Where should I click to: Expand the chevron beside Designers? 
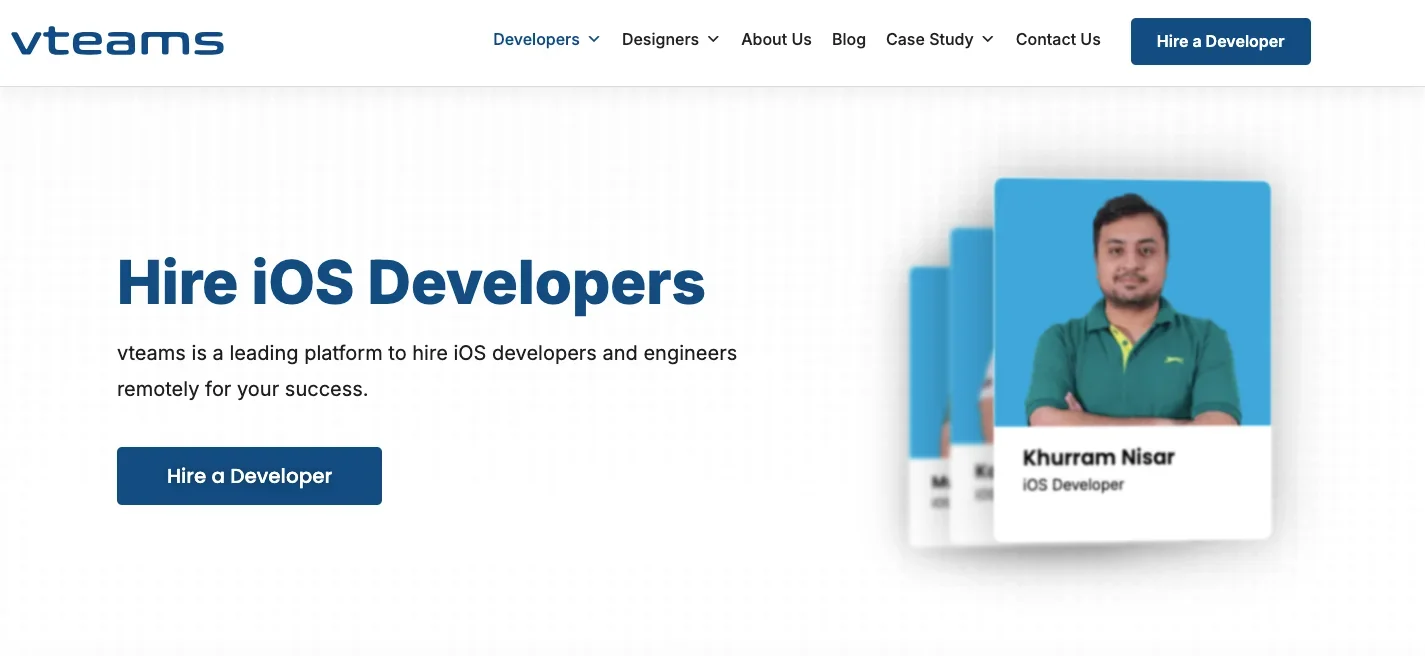[x=713, y=40]
